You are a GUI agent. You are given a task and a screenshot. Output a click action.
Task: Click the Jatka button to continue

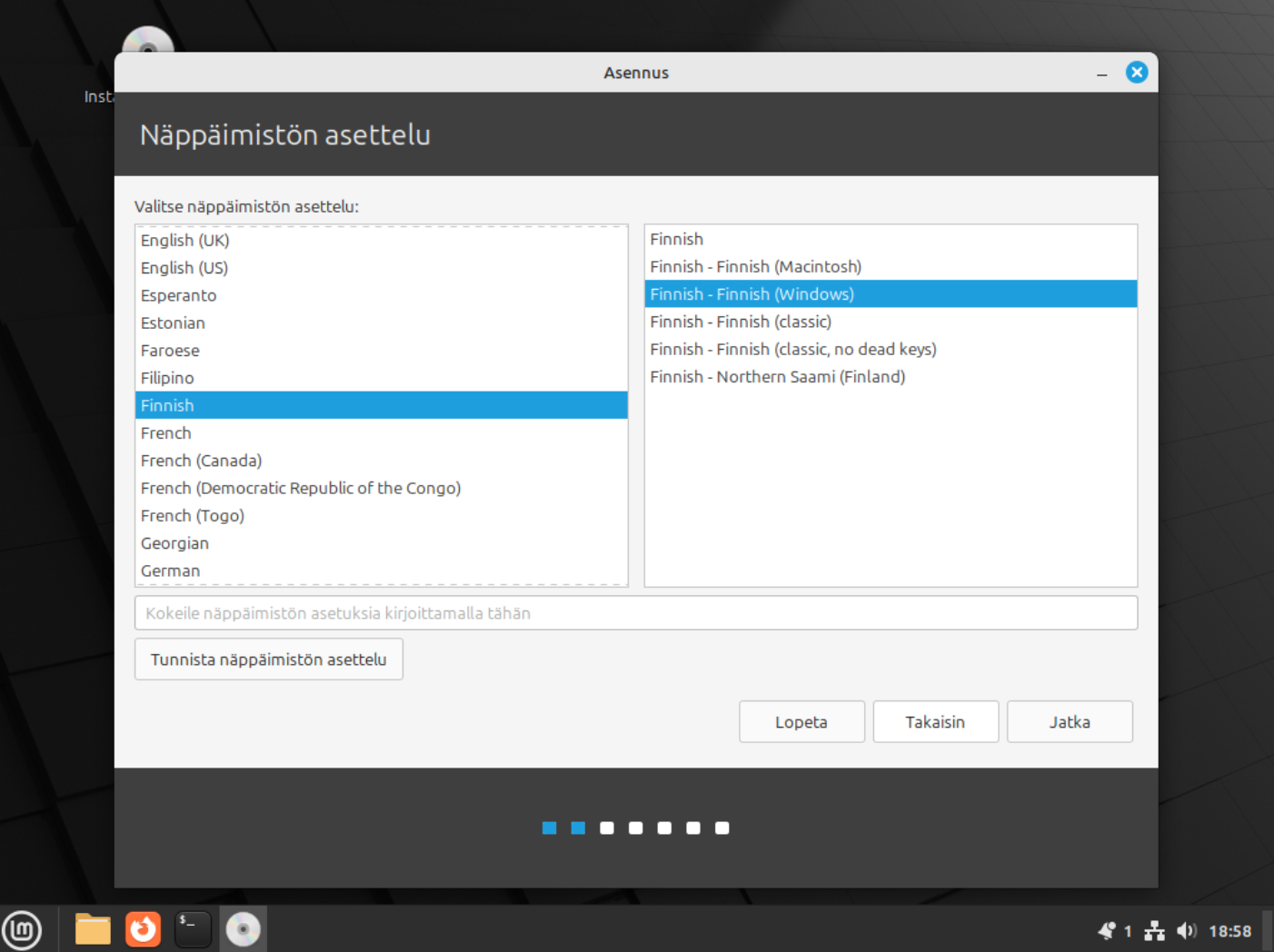pos(1070,721)
